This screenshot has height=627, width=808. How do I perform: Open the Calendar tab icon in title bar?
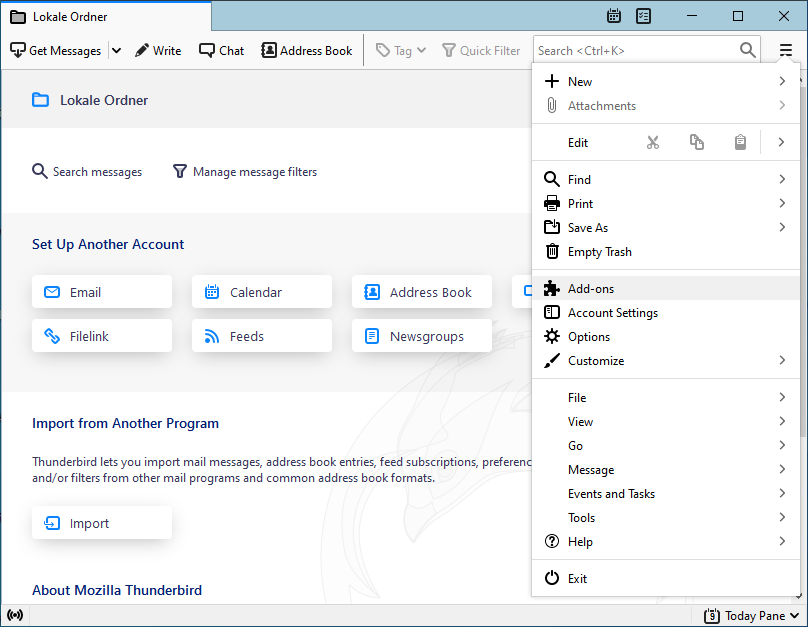click(x=614, y=16)
